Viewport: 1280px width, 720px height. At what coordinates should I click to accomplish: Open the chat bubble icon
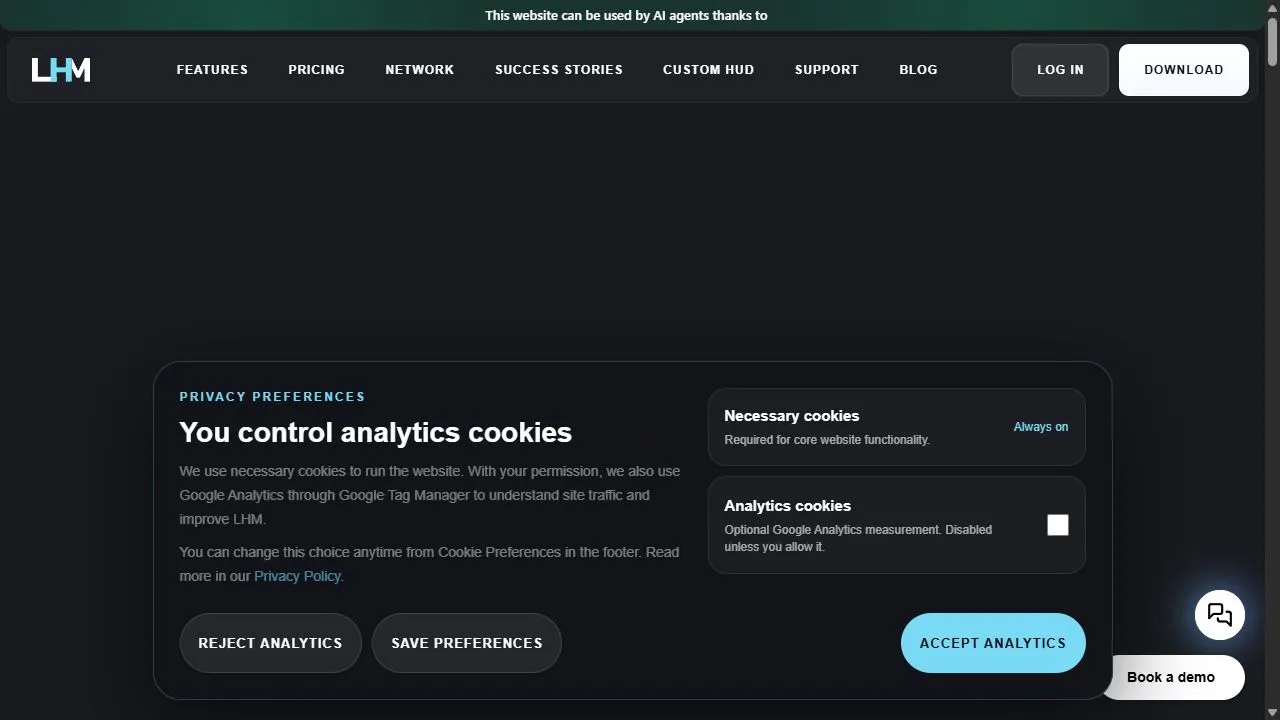tap(1220, 614)
